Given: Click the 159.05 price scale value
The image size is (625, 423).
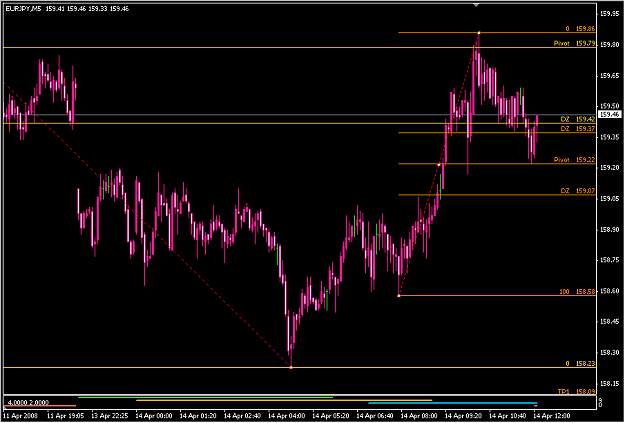Looking at the screenshot, I should (x=609, y=199).
